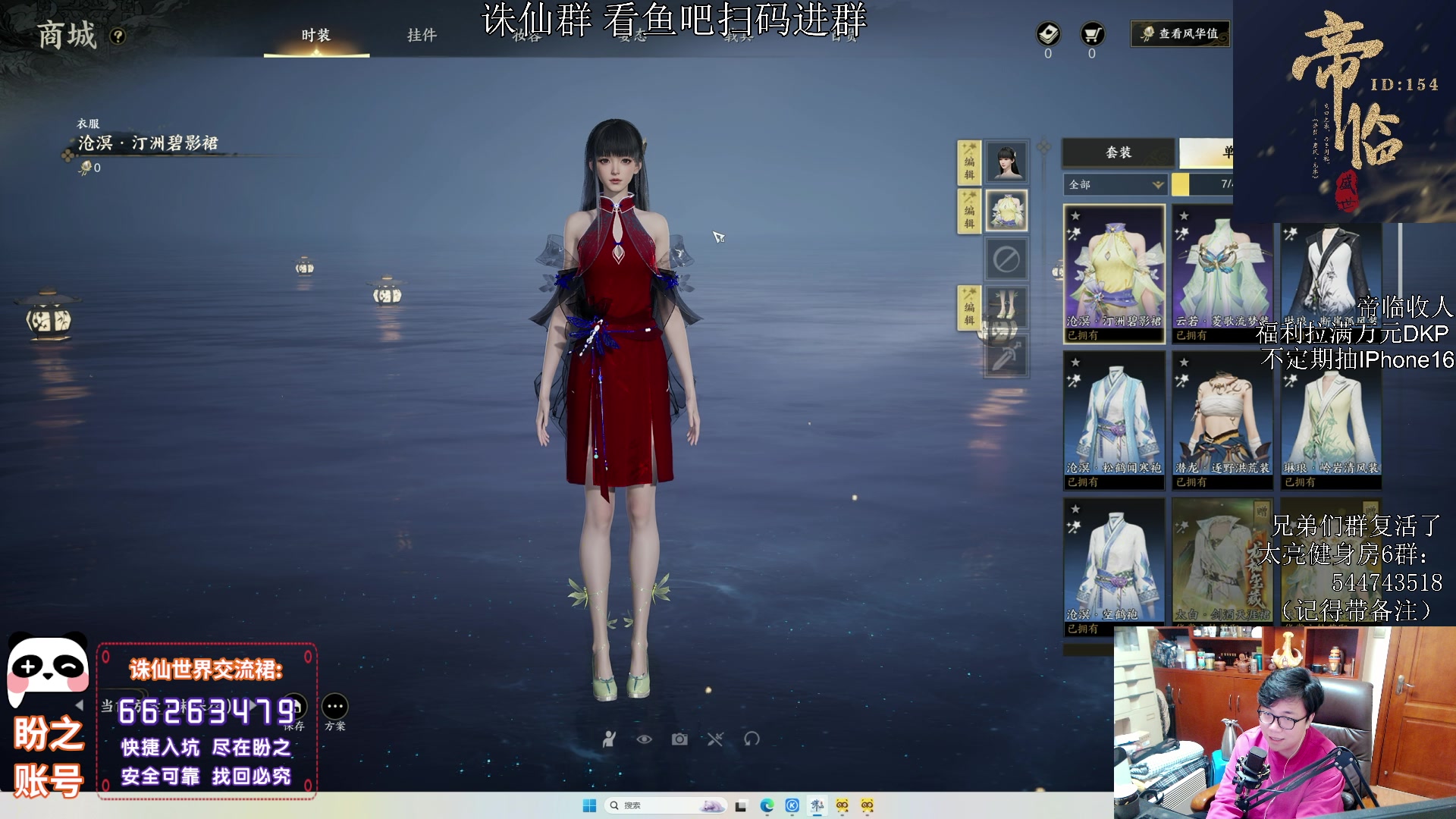Screen dimensions: 1456x819
Task: Switch to the 时装 tab
Action: pyautogui.click(x=316, y=35)
